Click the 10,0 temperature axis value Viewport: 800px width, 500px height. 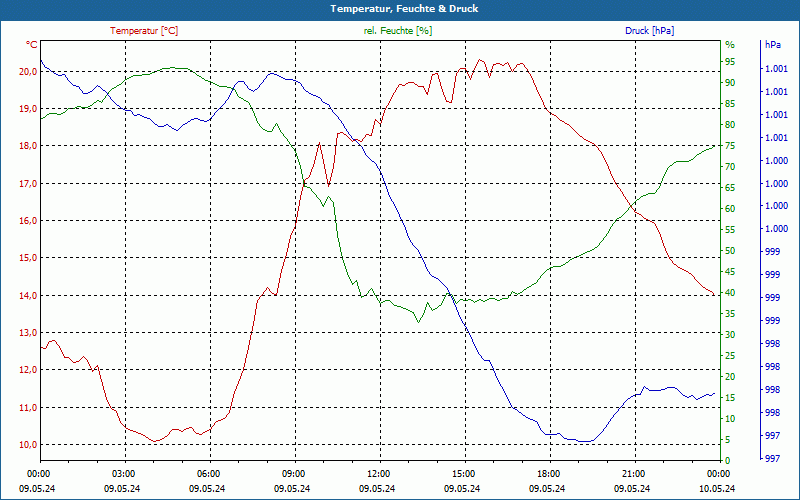click(28, 445)
